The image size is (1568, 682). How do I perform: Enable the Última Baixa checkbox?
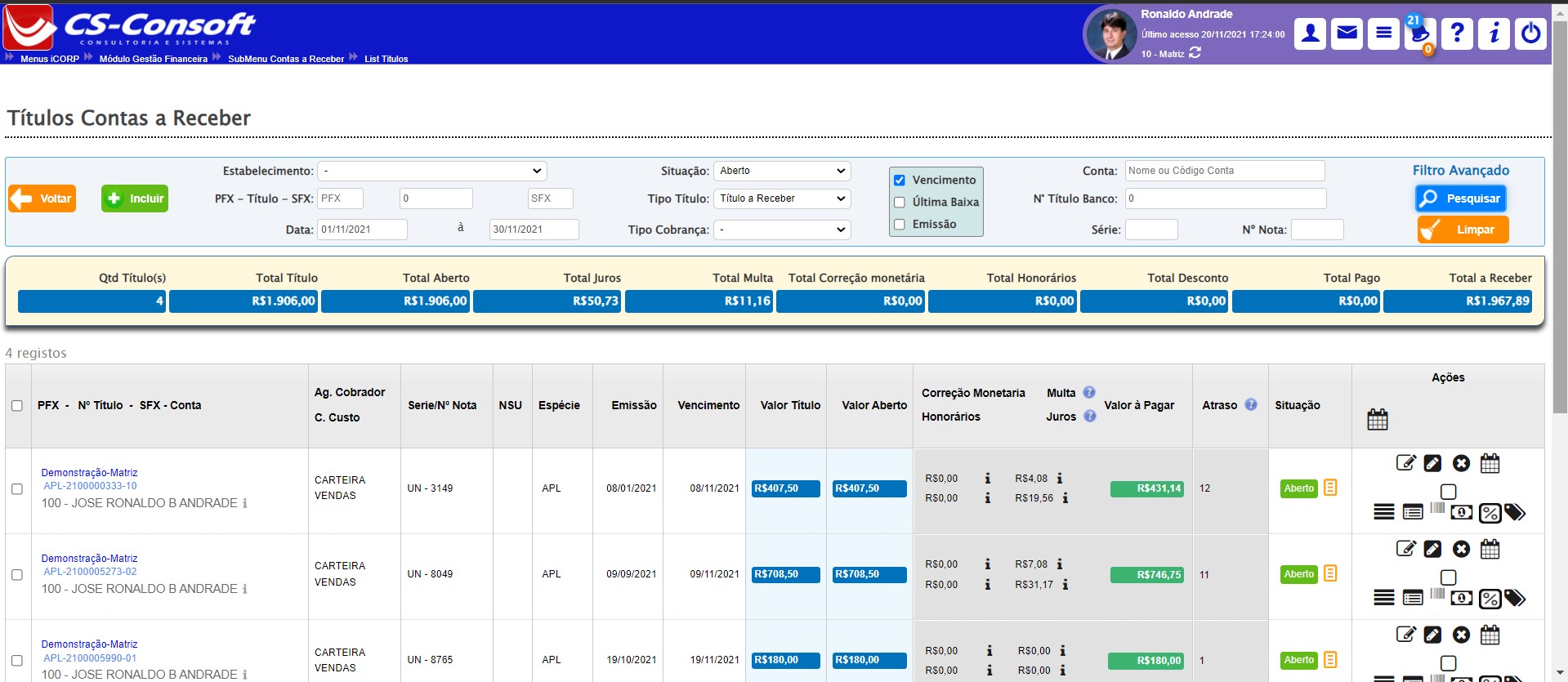click(x=900, y=203)
